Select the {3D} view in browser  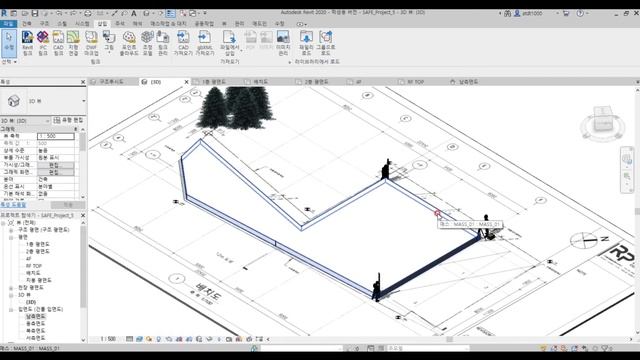31,302
